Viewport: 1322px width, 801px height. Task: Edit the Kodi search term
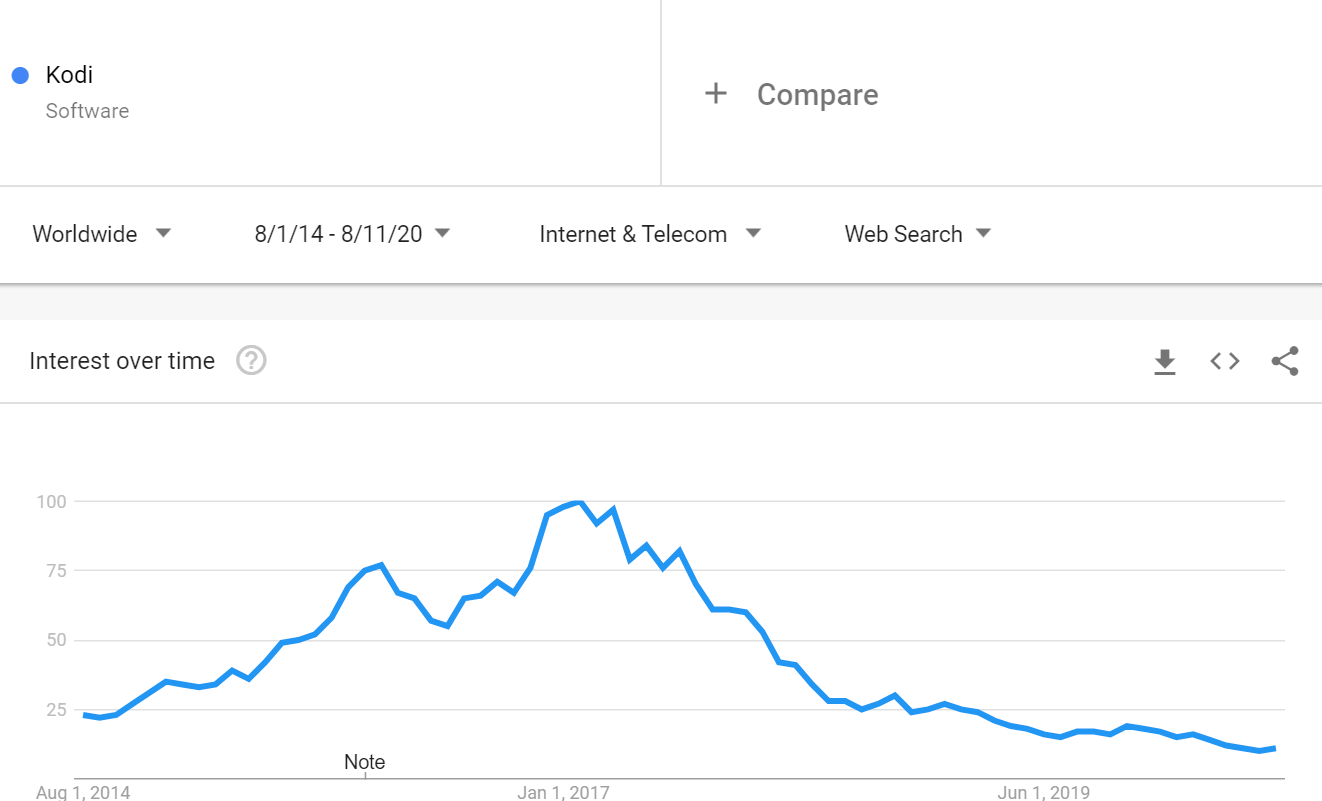pyautogui.click(x=69, y=75)
